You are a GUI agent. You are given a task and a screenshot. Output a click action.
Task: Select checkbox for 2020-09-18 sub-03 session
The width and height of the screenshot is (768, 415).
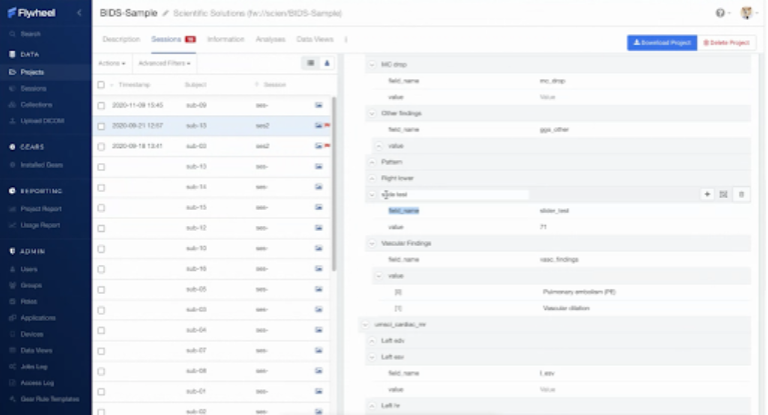[x=100, y=146]
